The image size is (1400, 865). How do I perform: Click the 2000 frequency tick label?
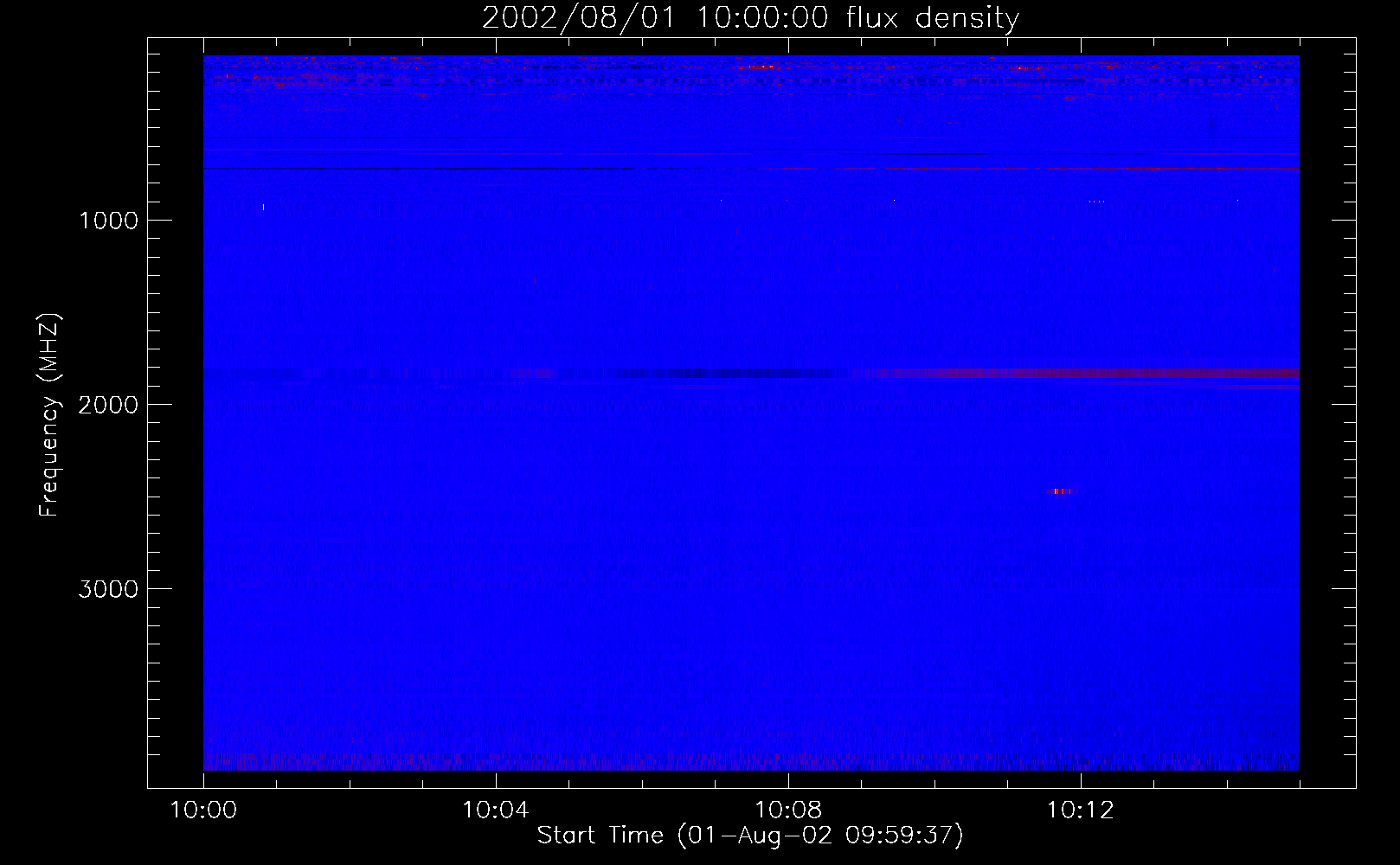[x=108, y=405]
